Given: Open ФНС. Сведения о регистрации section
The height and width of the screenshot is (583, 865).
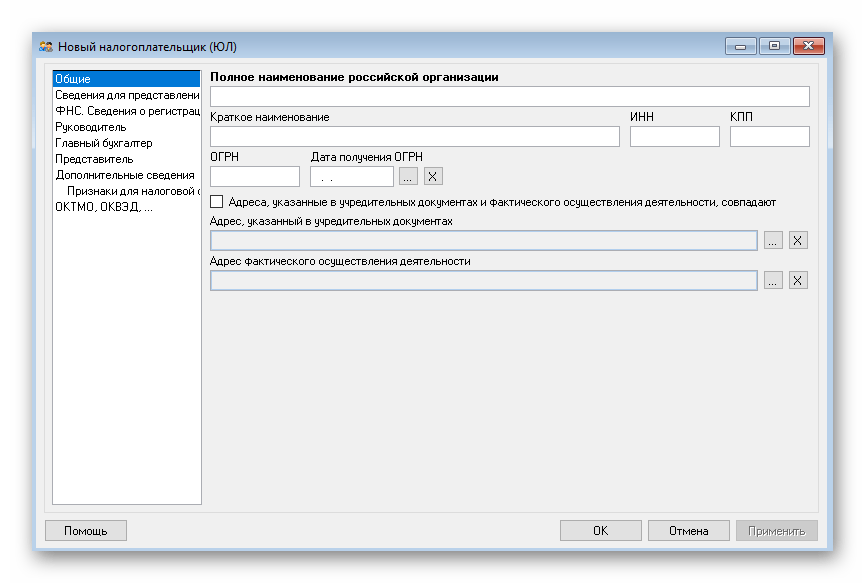Looking at the screenshot, I should pyautogui.click(x=126, y=111).
